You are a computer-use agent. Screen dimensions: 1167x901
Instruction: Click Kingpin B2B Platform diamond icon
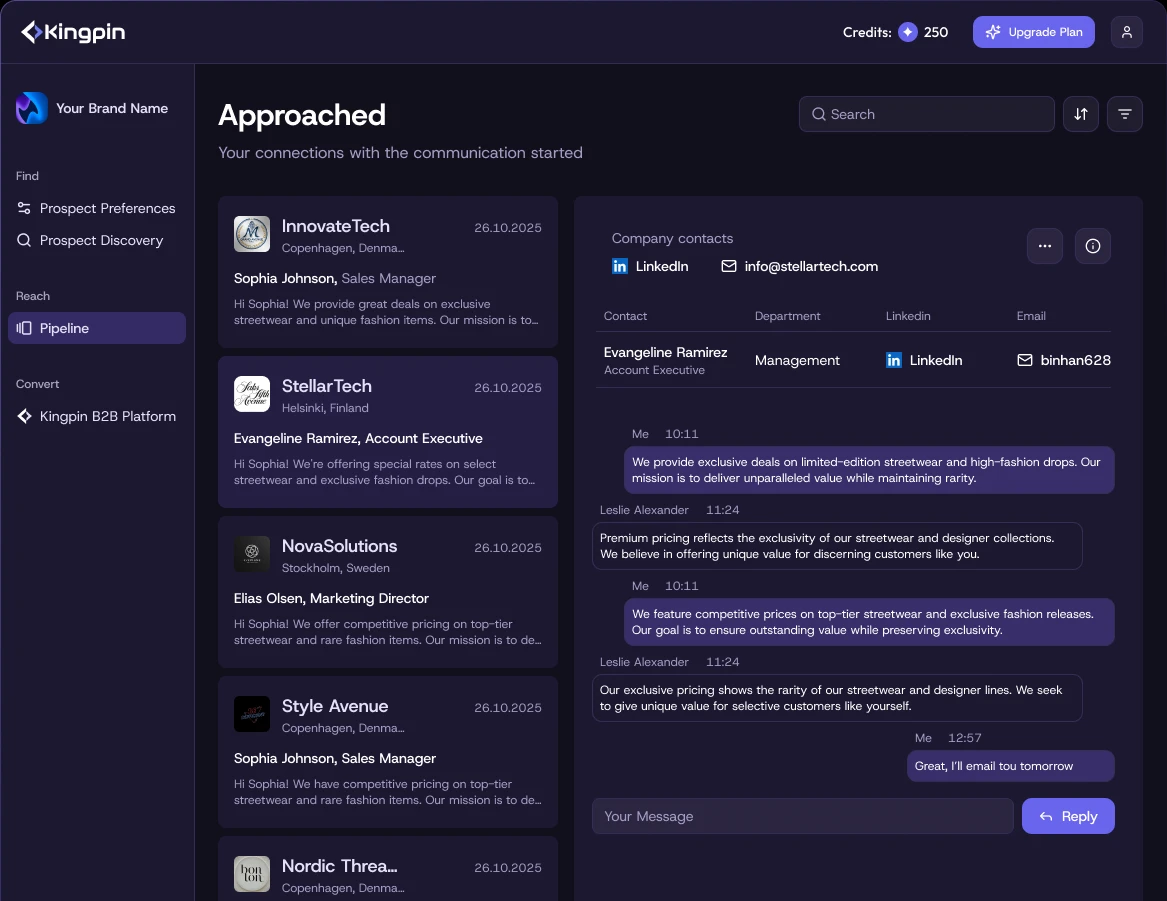tap(24, 416)
